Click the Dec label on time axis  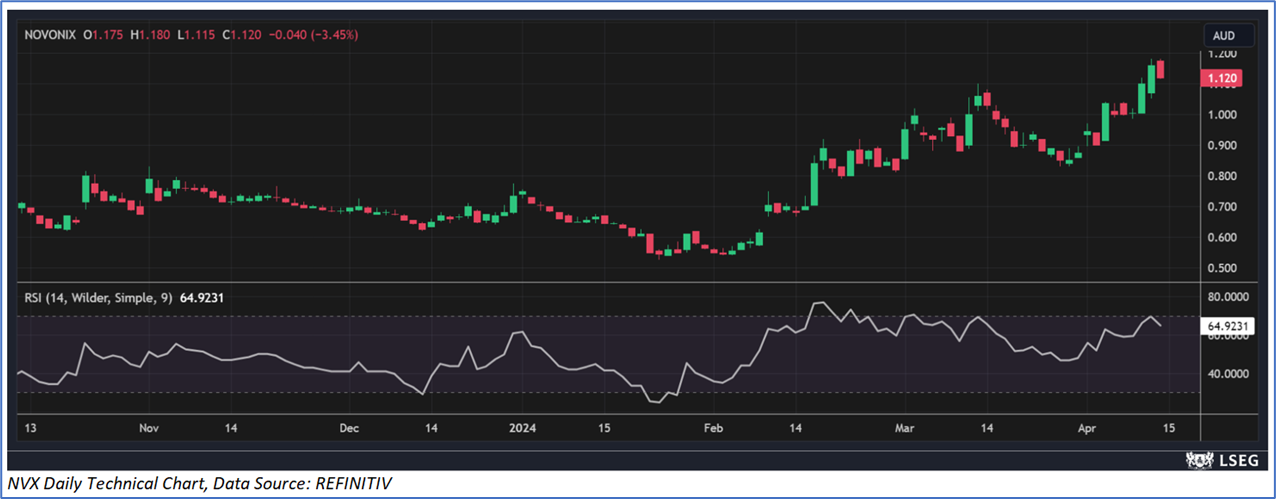coord(348,427)
